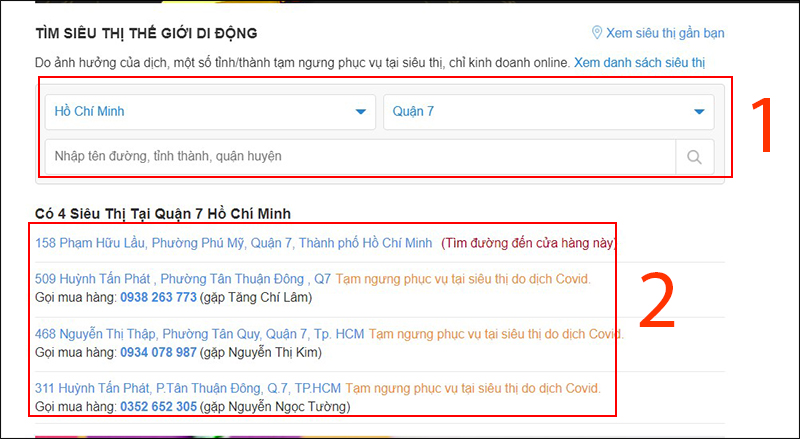
Task: Focus the 'Nhập tên đường, tỉnh thành' search field
Action: pyautogui.click(x=360, y=157)
